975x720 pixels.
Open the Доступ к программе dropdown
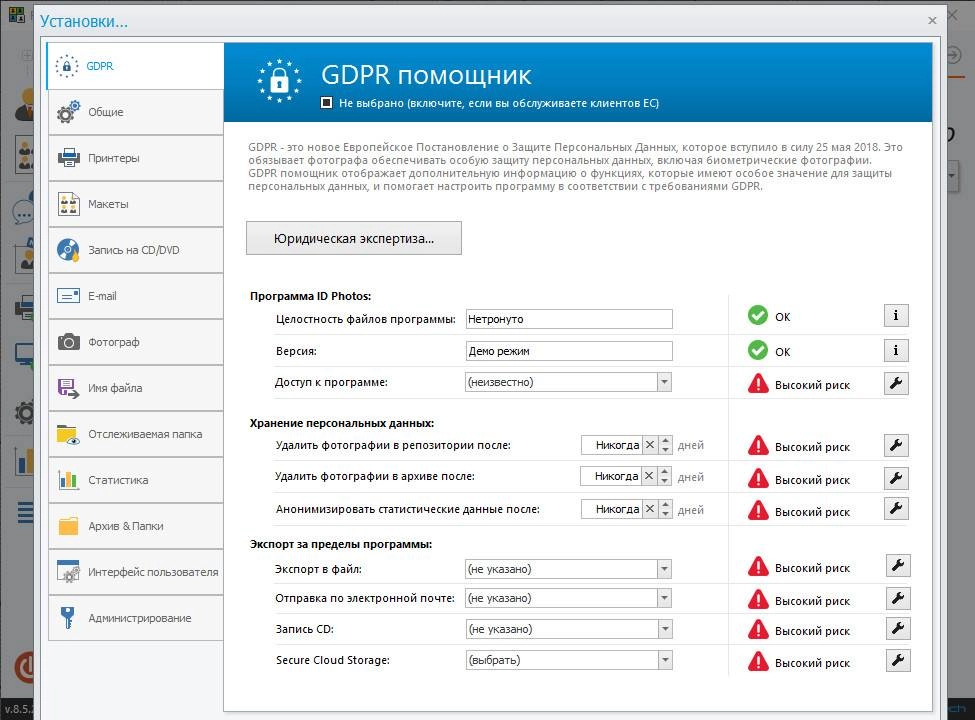coord(664,382)
